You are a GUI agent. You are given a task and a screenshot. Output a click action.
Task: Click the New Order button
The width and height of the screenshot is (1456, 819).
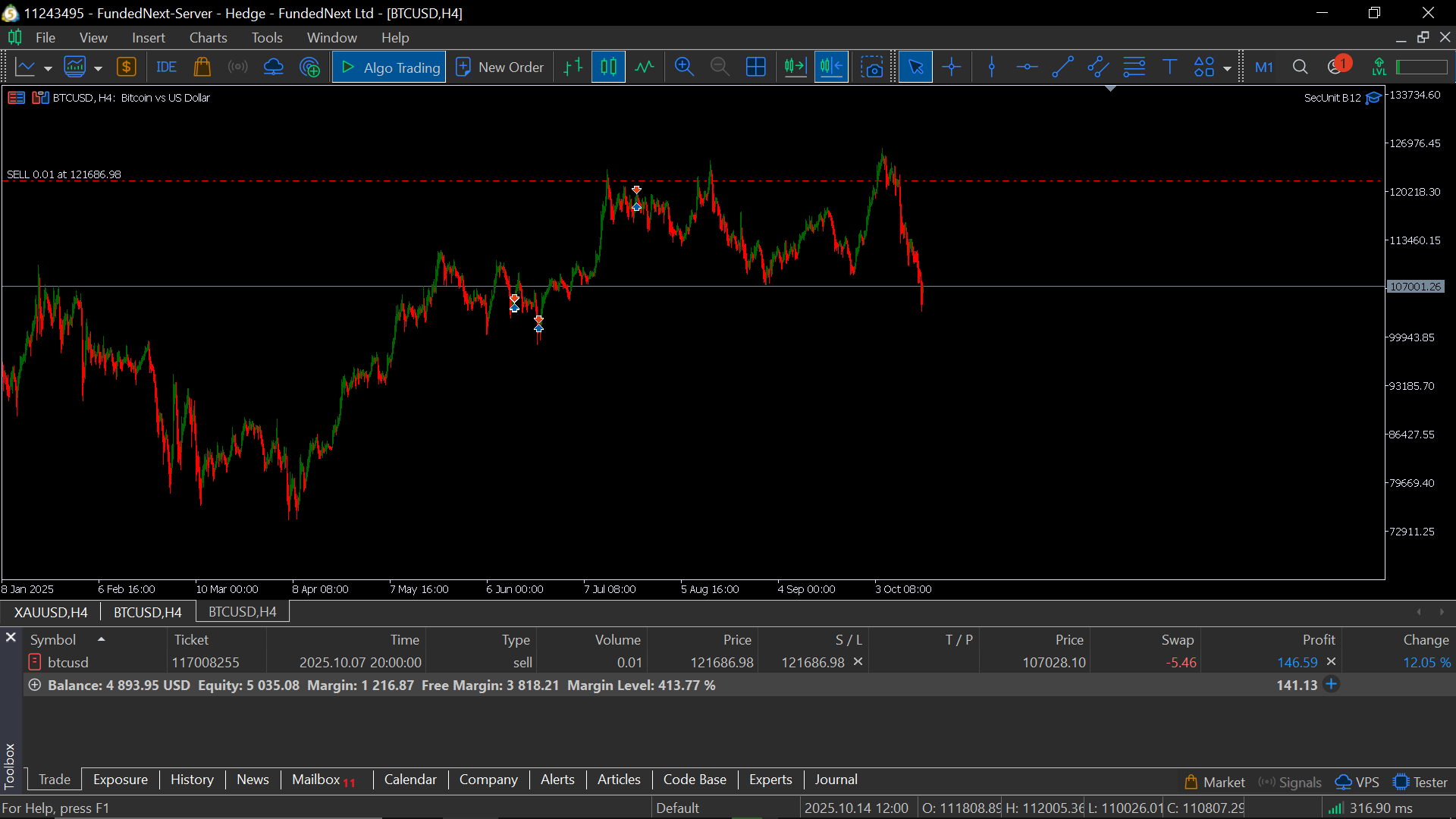(500, 67)
